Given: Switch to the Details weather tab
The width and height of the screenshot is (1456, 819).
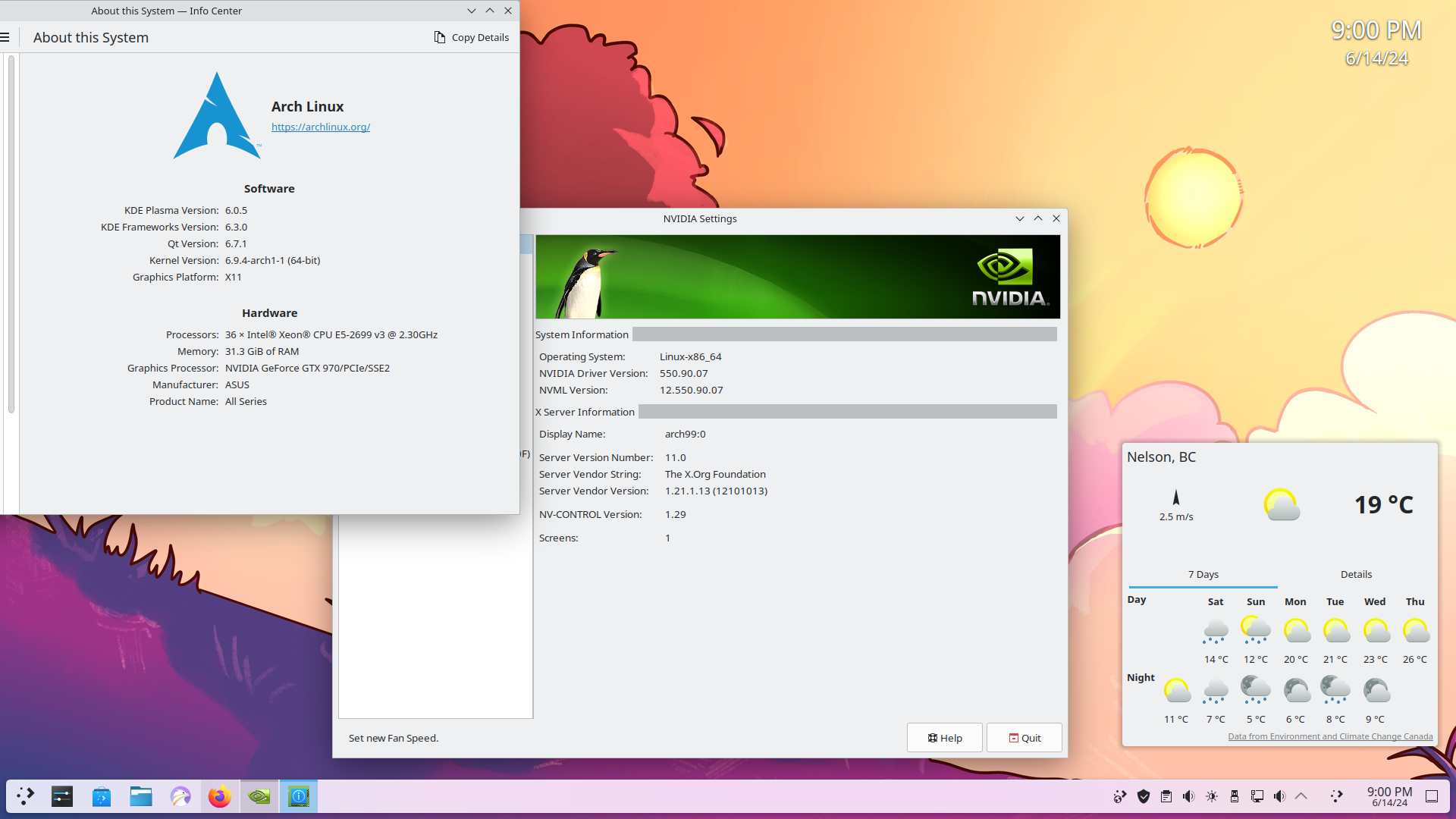Looking at the screenshot, I should 1356,574.
